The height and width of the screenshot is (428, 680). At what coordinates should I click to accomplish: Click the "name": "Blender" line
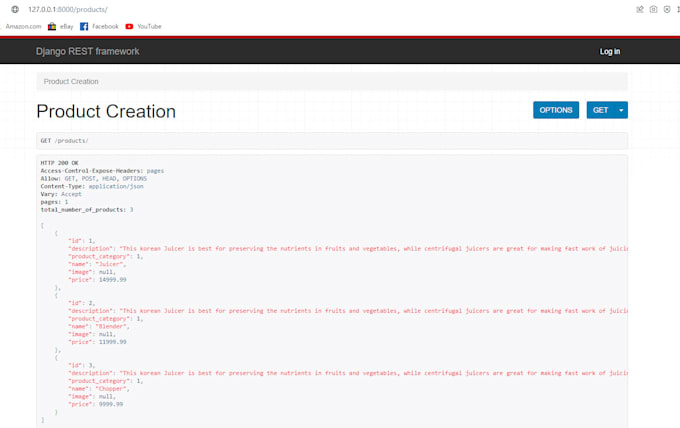(x=99, y=327)
